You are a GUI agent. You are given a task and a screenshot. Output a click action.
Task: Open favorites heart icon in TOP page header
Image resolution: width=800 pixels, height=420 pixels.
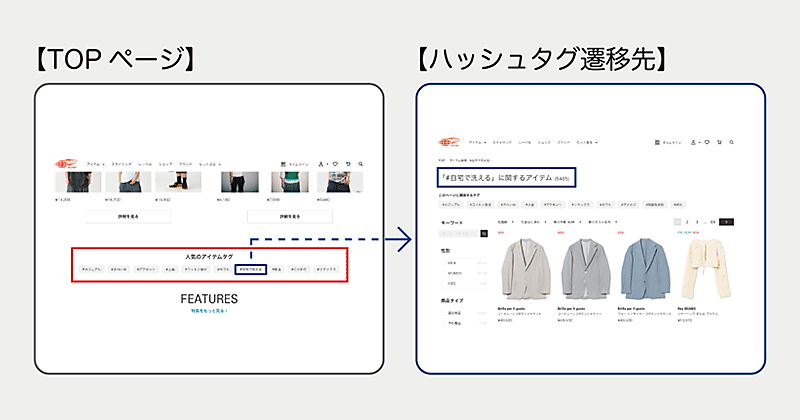coord(335,164)
